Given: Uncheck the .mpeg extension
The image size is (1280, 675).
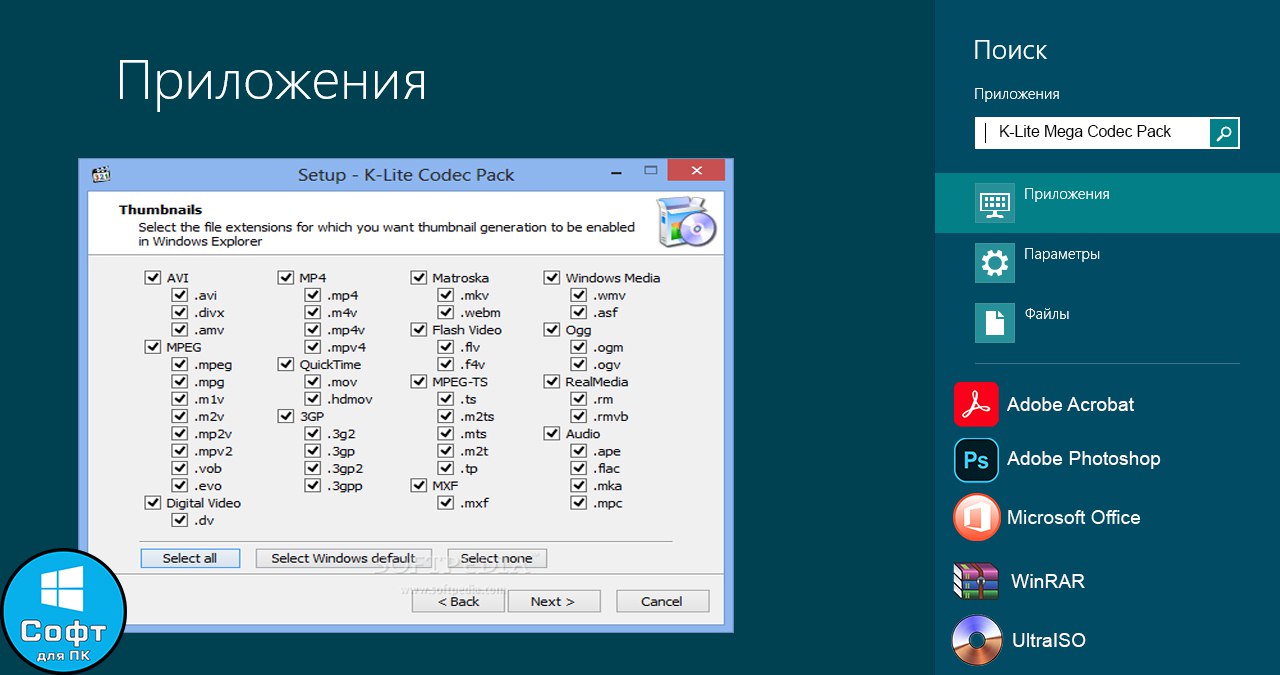Looking at the screenshot, I should point(179,364).
